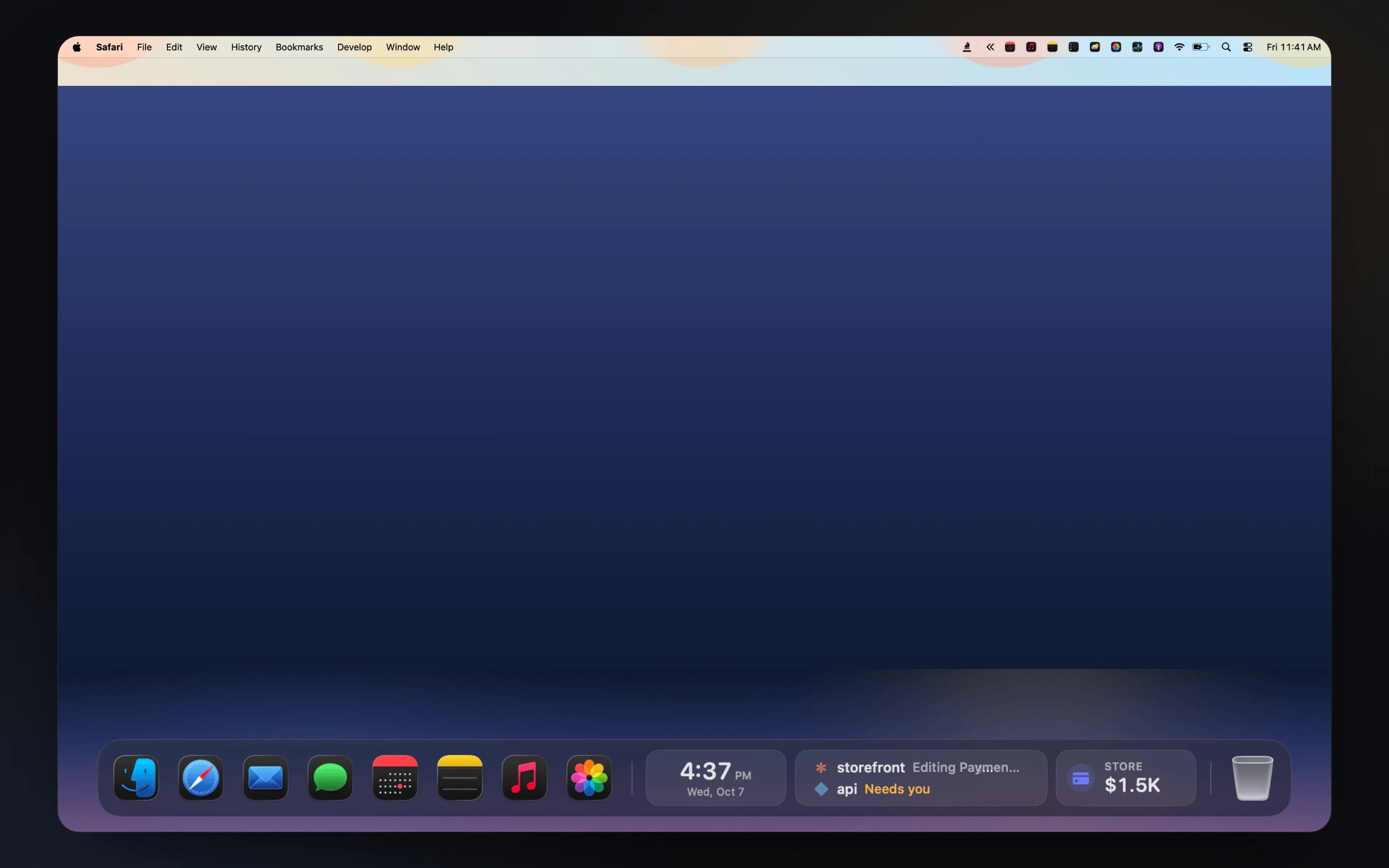Image resolution: width=1389 pixels, height=868 pixels.
Task: Select the api Needs you row
Action: (x=872, y=789)
